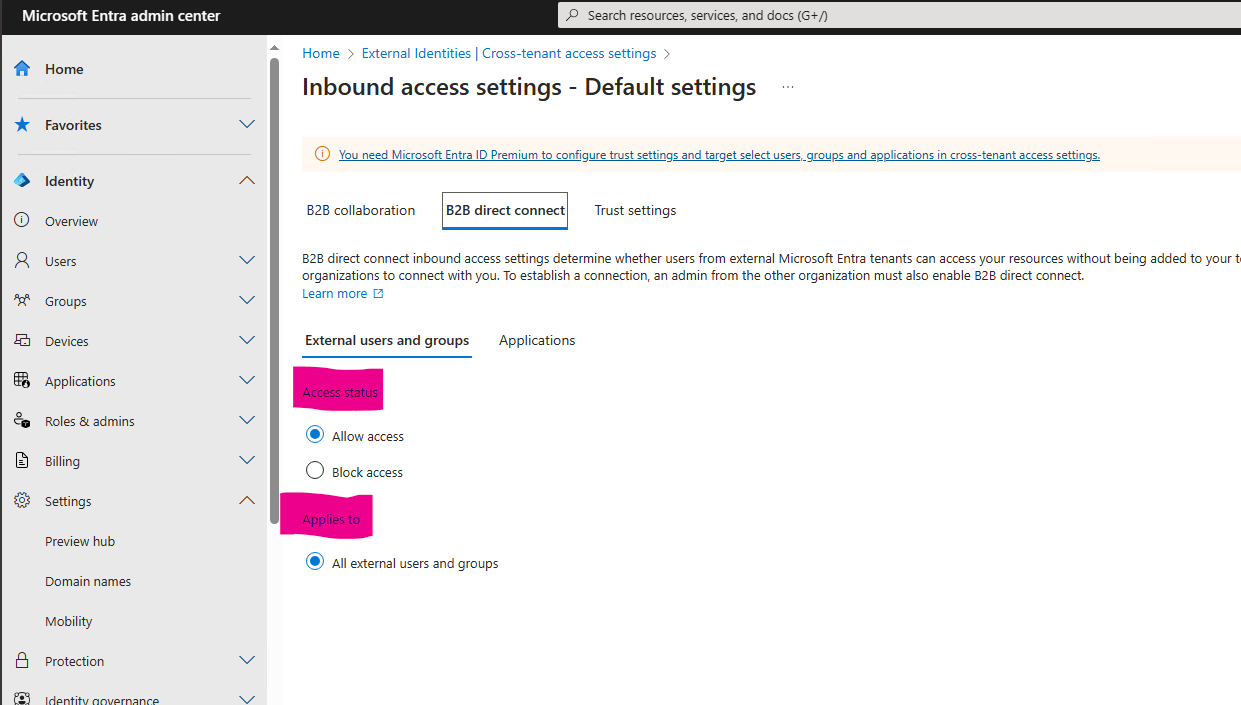Expand the Devices menu chevron
The height and width of the screenshot is (705, 1241).
pos(247,340)
